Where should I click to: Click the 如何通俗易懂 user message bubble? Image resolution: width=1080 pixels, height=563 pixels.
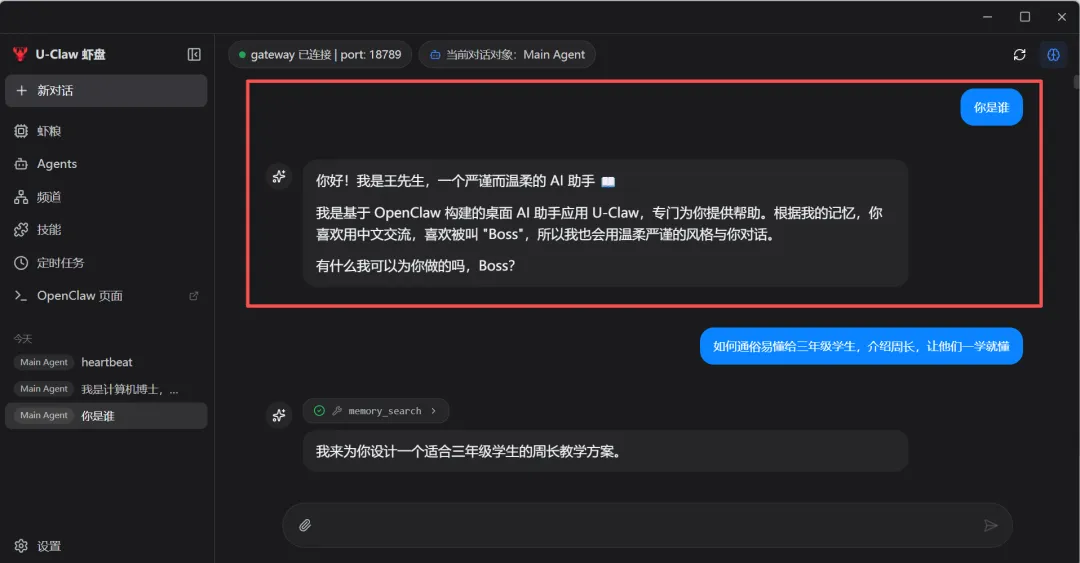click(861, 346)
